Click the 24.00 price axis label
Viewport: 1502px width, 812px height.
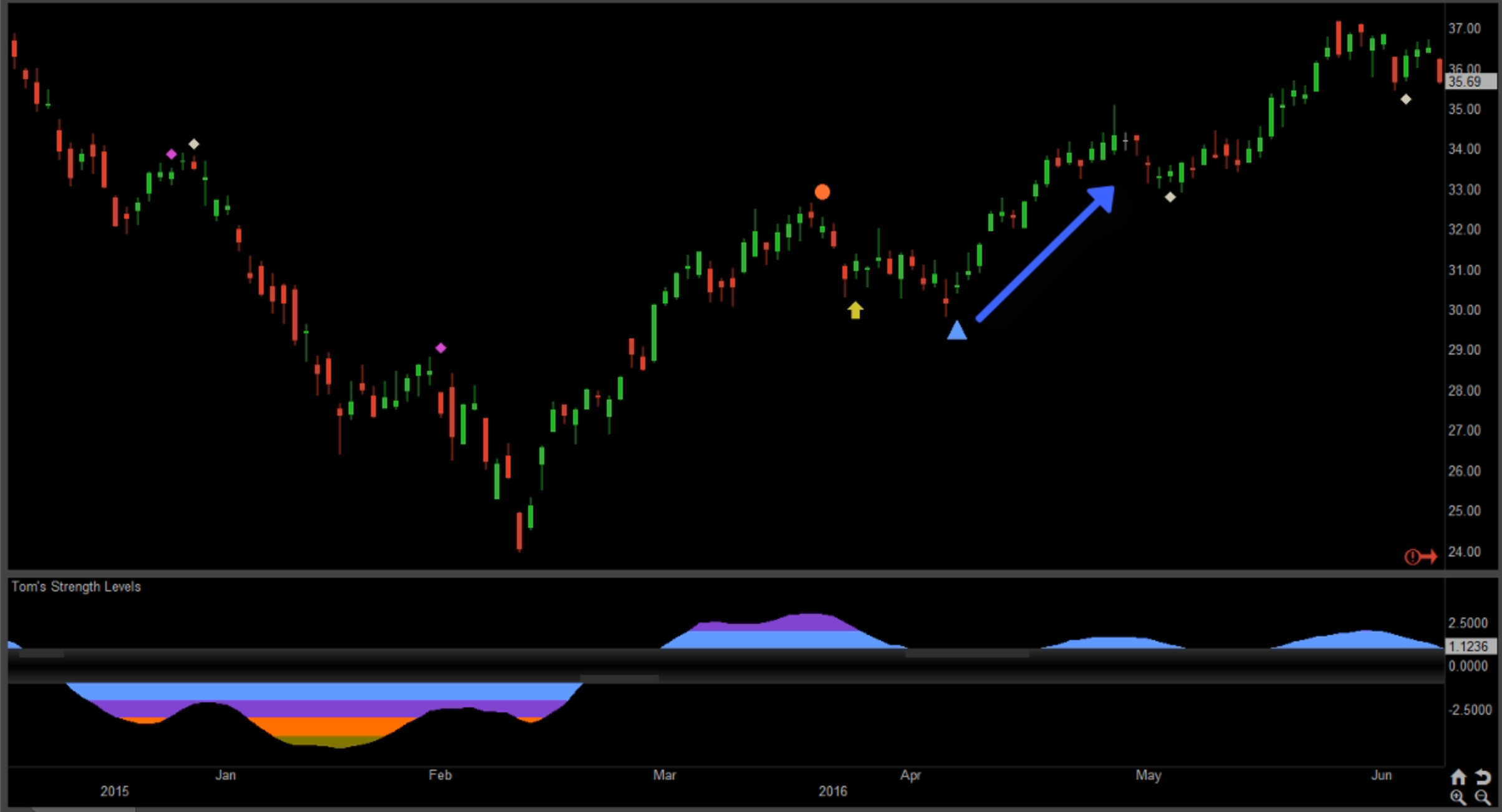1465,552
